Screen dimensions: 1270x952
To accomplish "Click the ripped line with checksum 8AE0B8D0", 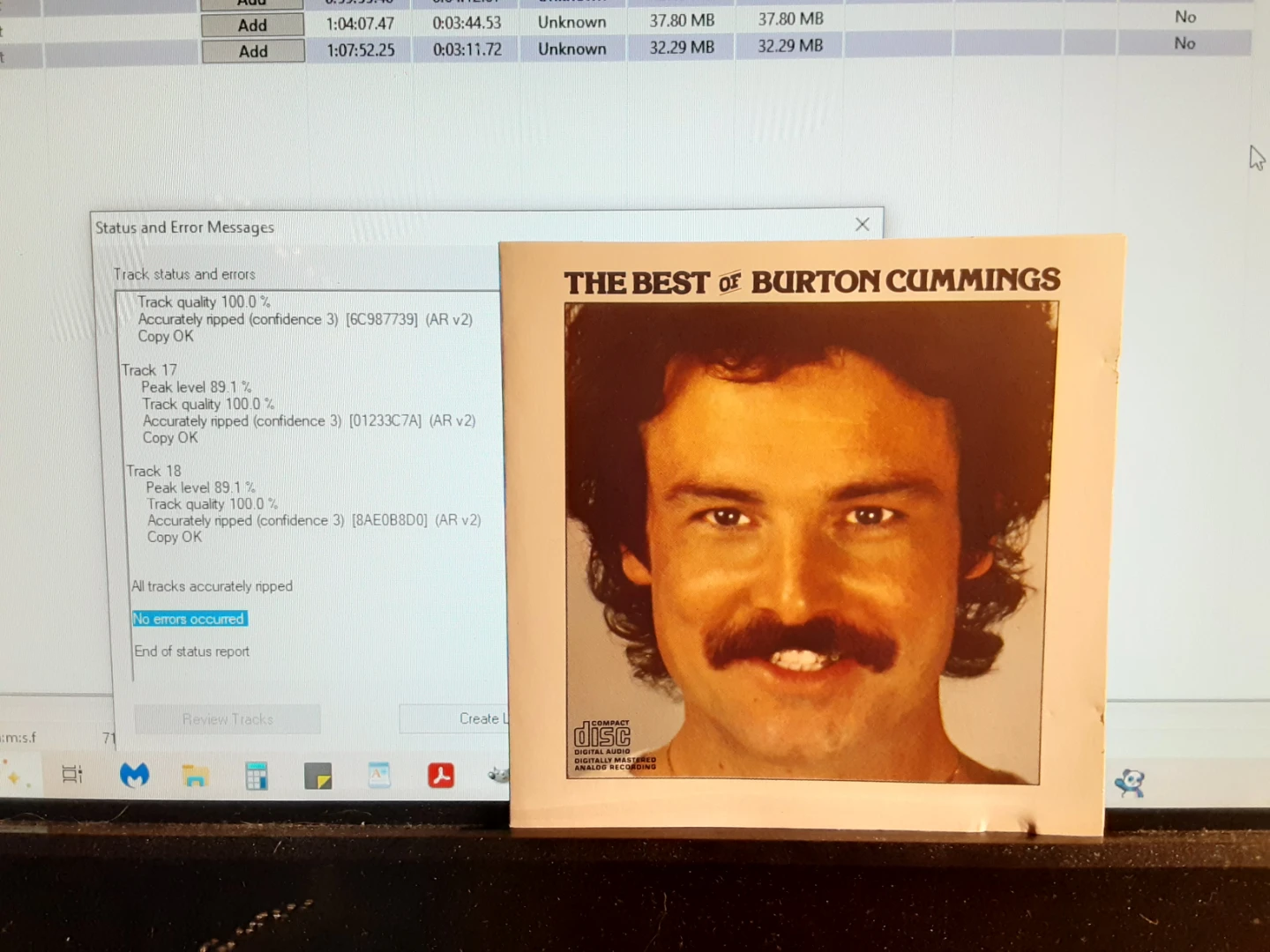I will coord(314,520).
